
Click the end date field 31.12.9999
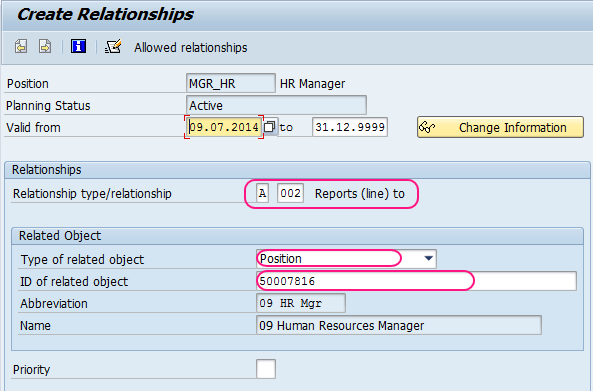coord(350,127)
